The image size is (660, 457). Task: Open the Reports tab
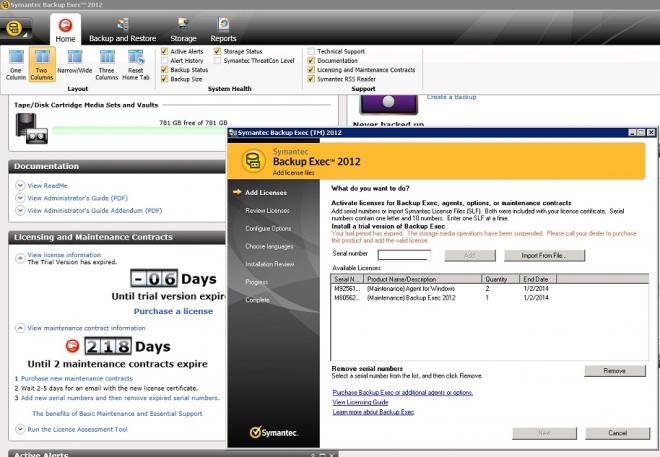coord(223,29)
